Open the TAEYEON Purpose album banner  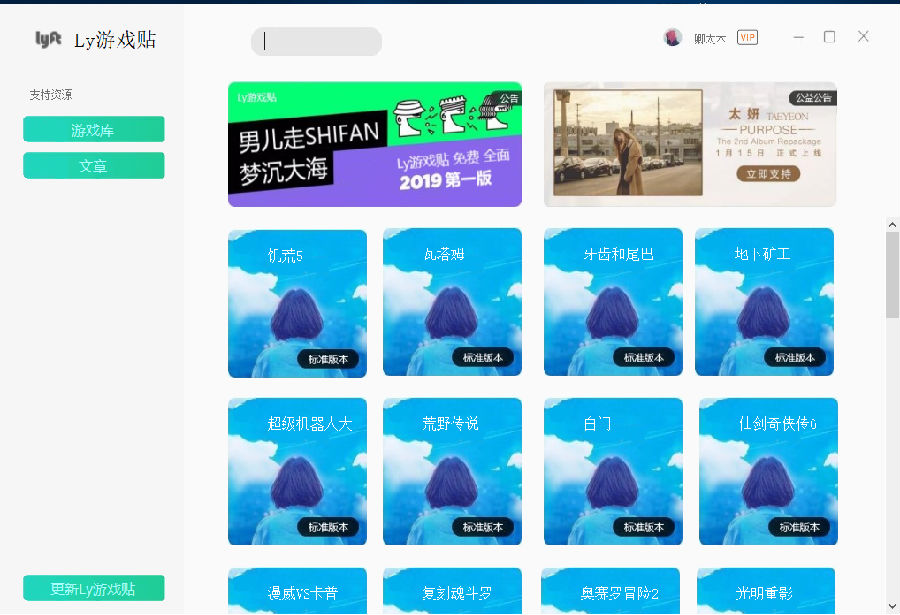[690, 144]
